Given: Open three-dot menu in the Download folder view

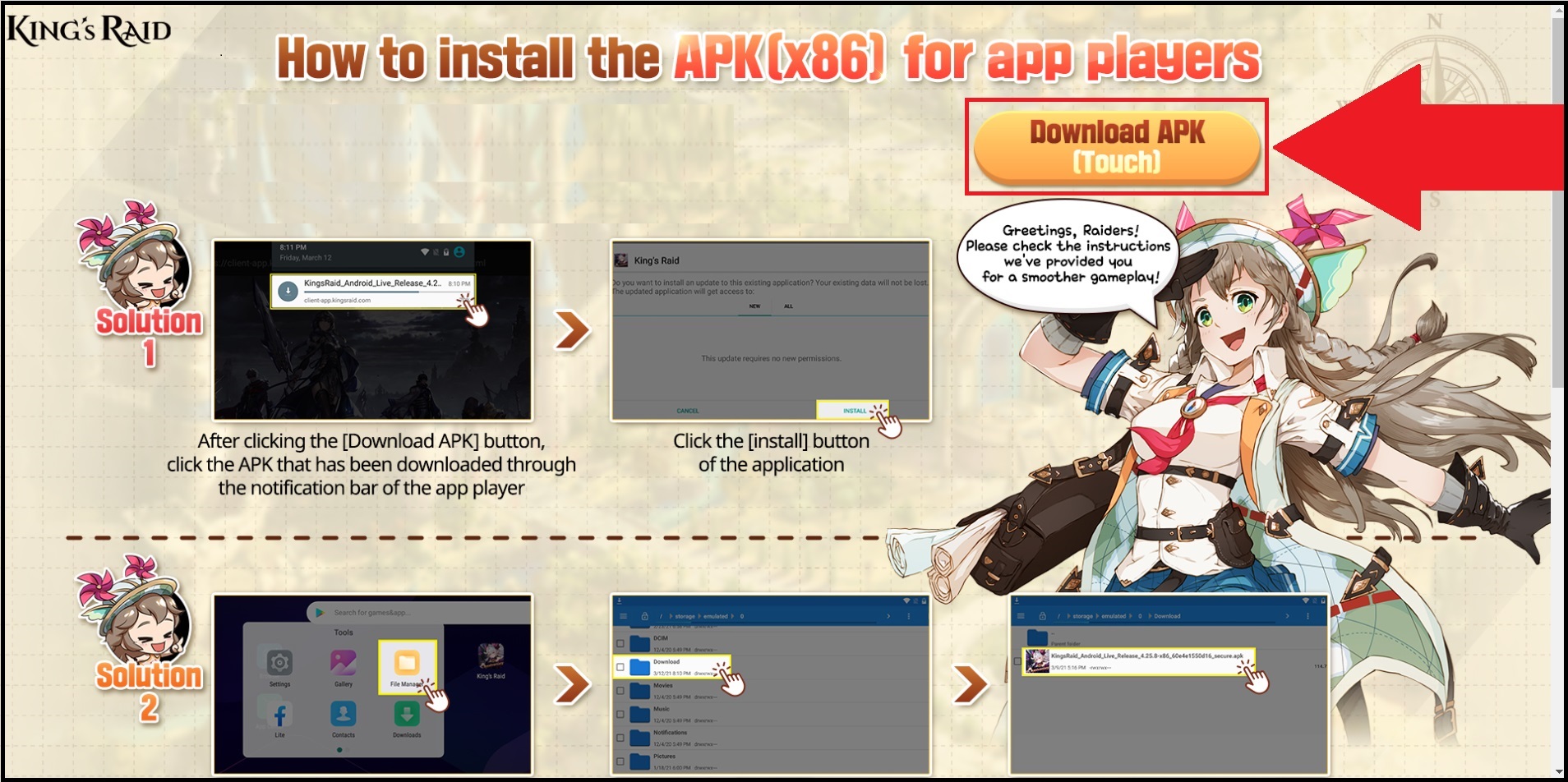Looking at the screenshot, I should pyautogui.click(x=1307, y=616).
